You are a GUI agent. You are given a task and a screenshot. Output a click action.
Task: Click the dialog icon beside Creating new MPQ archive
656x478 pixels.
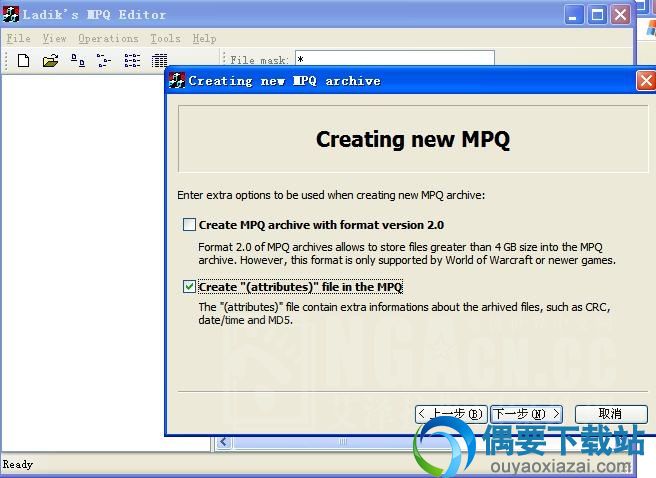[177, 80]
